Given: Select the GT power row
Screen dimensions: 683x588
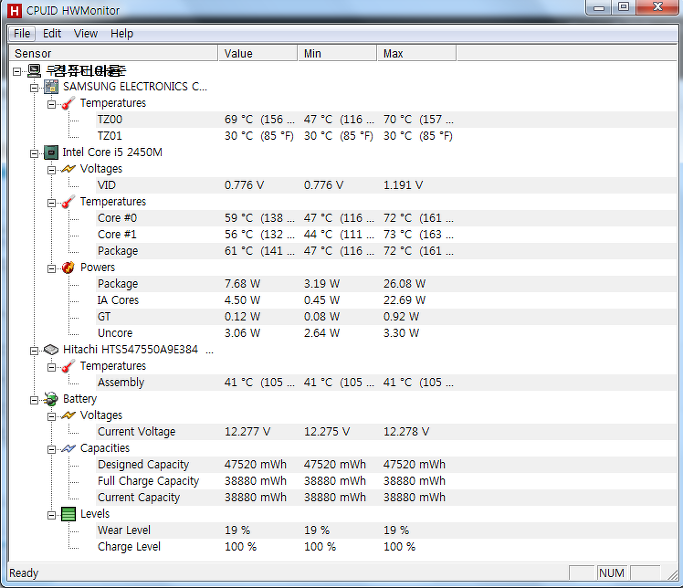Looking at the screenshot, I should tap(386, 317).
